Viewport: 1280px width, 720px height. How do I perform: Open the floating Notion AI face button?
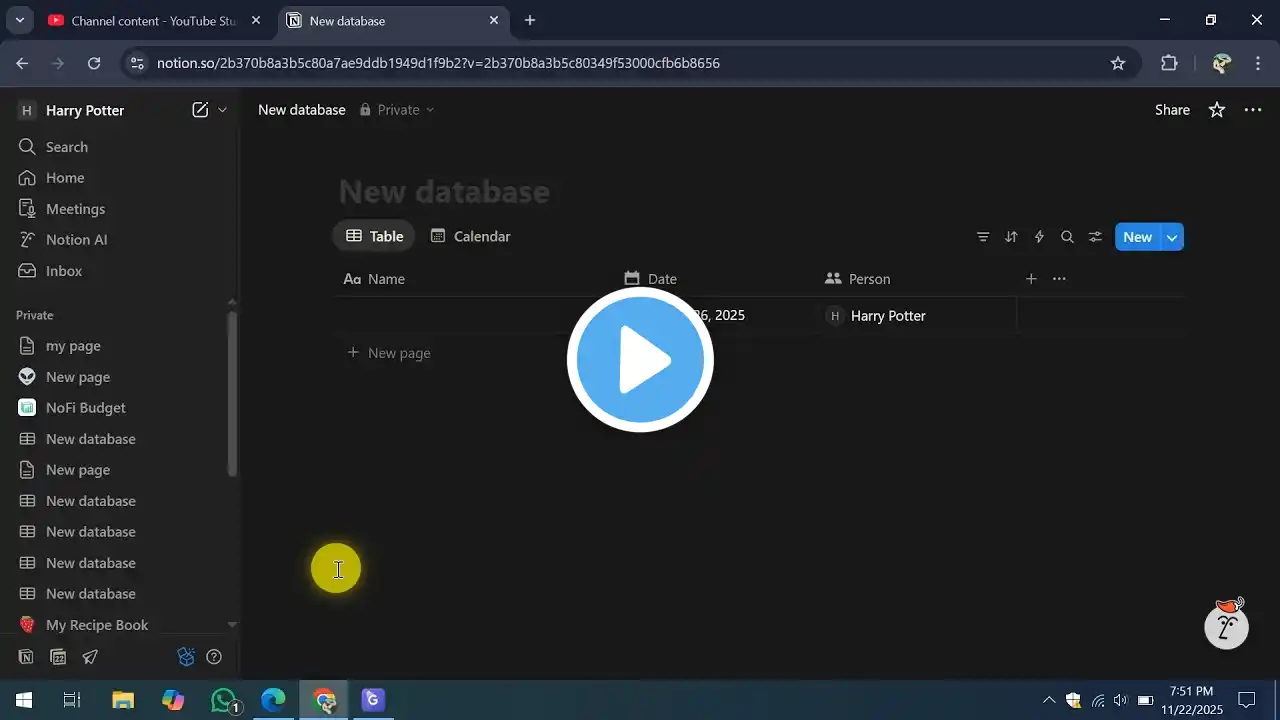1227,624
